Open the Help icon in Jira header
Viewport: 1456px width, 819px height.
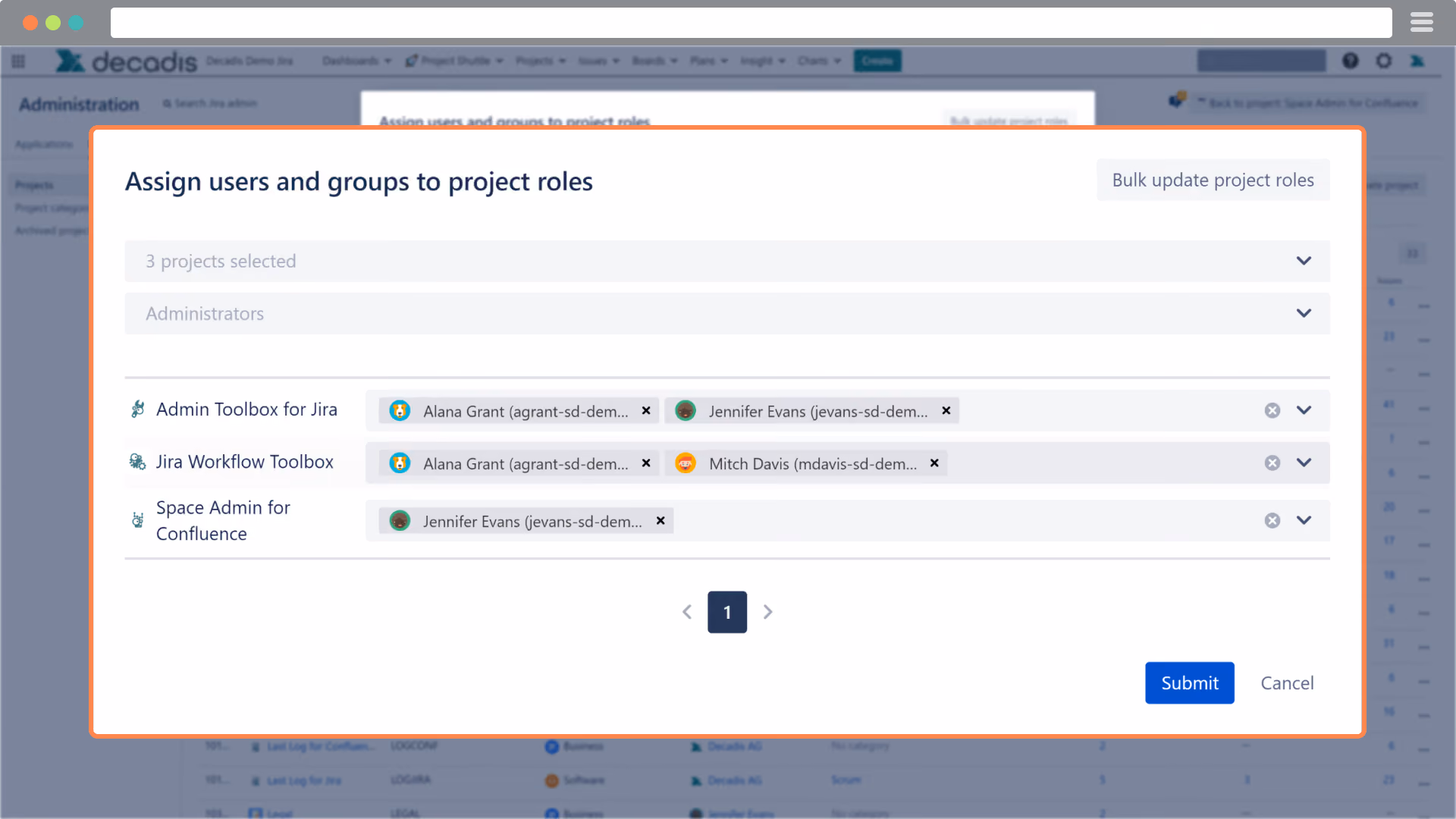coord(1351,61)
